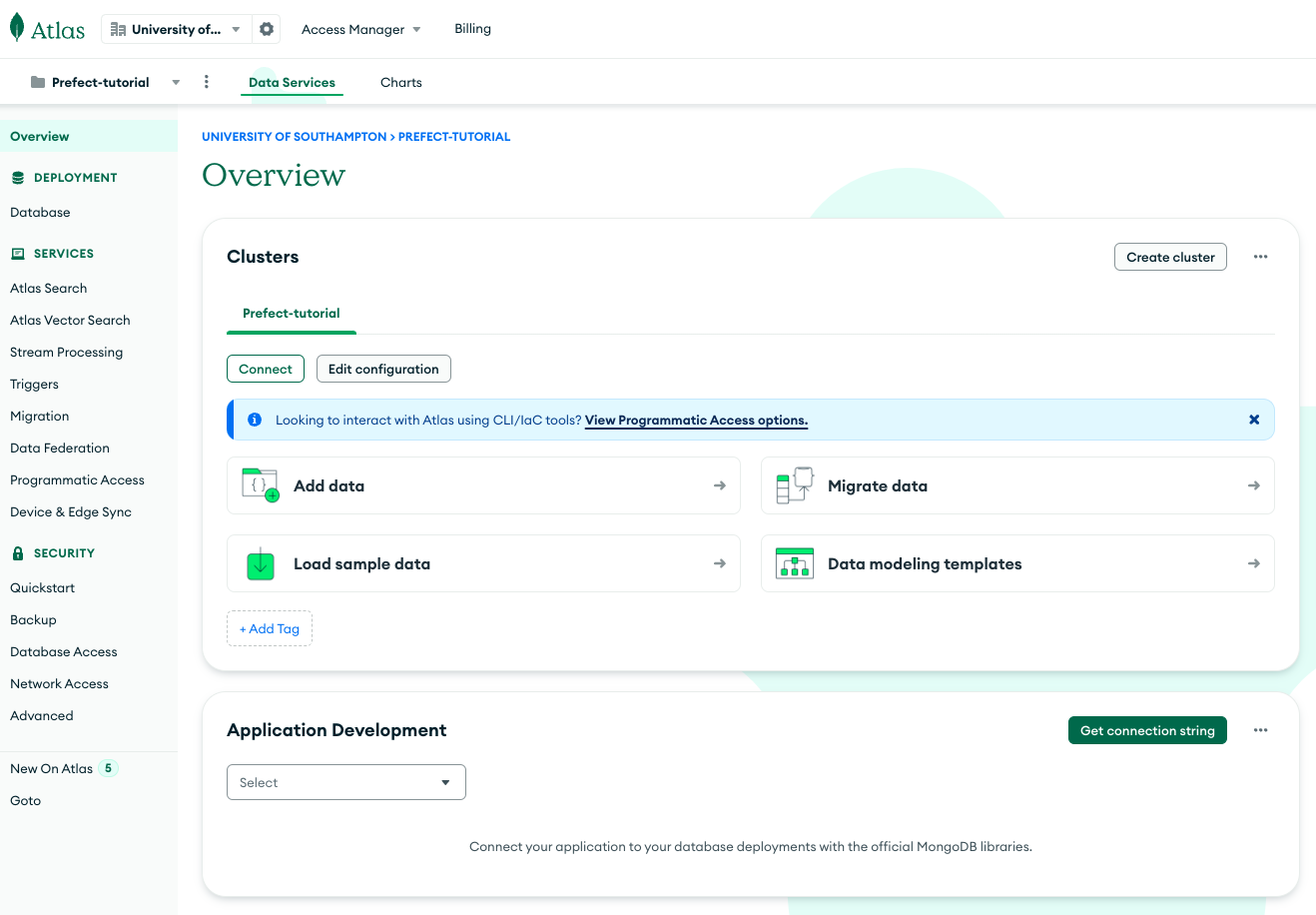Open Clusters card ellipsis menu
The image size is (1316, 915).
(1261, 257)
